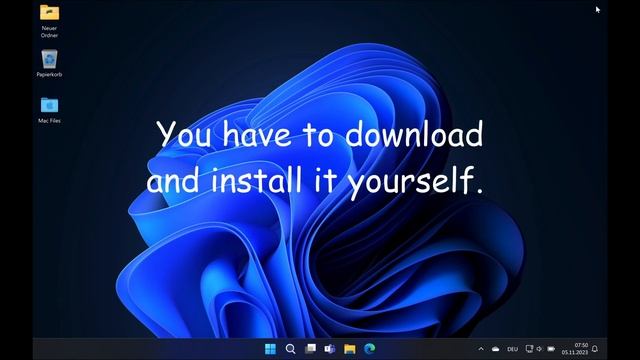
Task: Switch input language via DEU indicator
Action: [x=513, y=349]
